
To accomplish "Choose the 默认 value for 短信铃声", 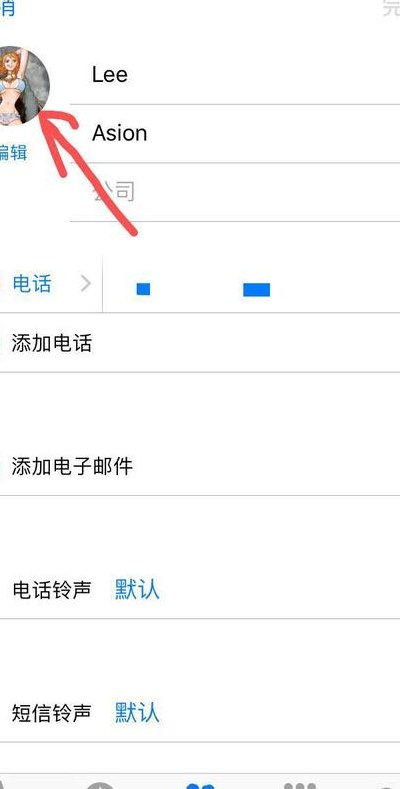I will 137,713.
